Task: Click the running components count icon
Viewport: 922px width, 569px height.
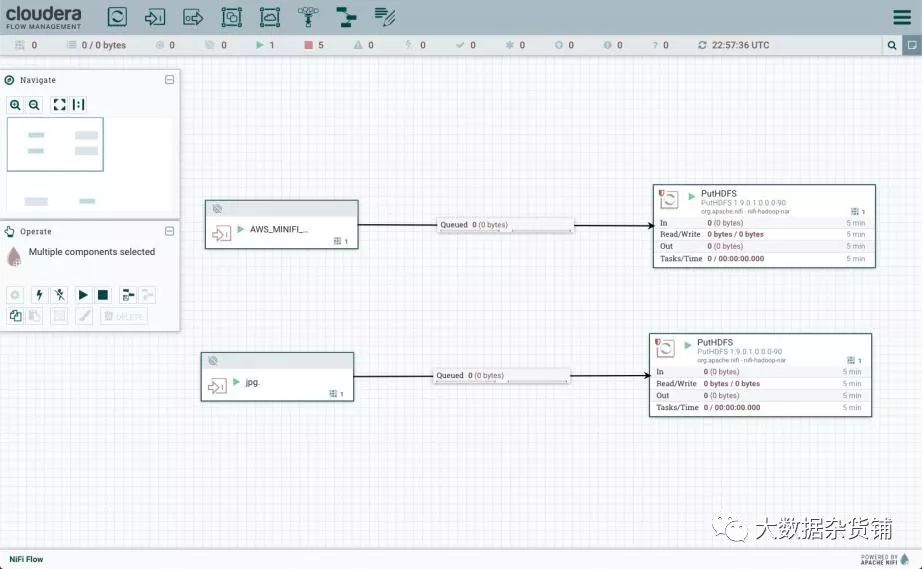Action: pos(259,45)
